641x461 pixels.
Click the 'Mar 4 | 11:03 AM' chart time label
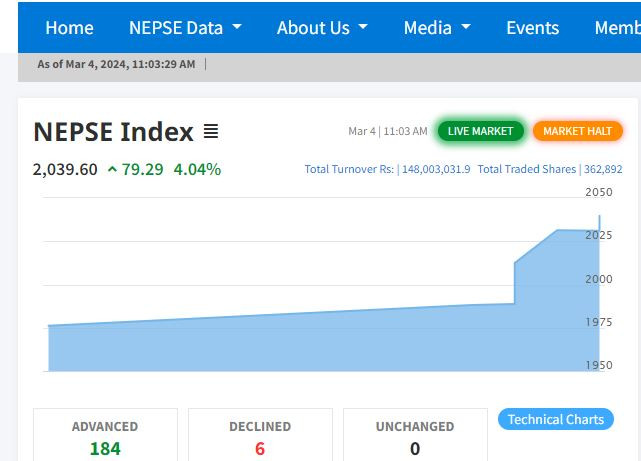[388, 131]
